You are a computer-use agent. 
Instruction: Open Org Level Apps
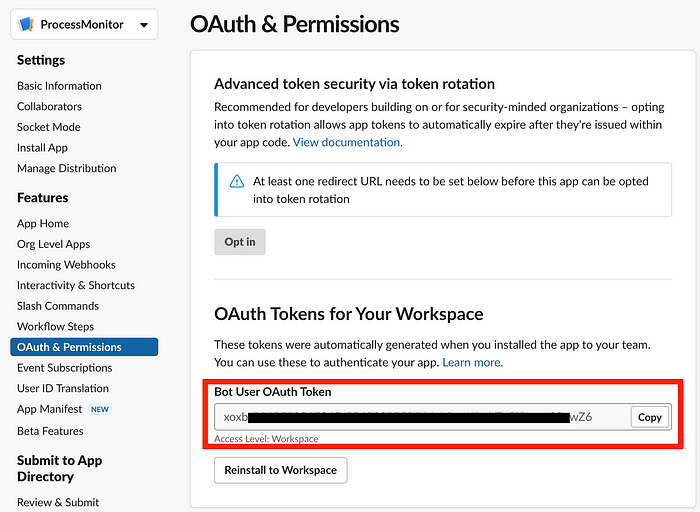pyautogui.click(x=54, y=244)
